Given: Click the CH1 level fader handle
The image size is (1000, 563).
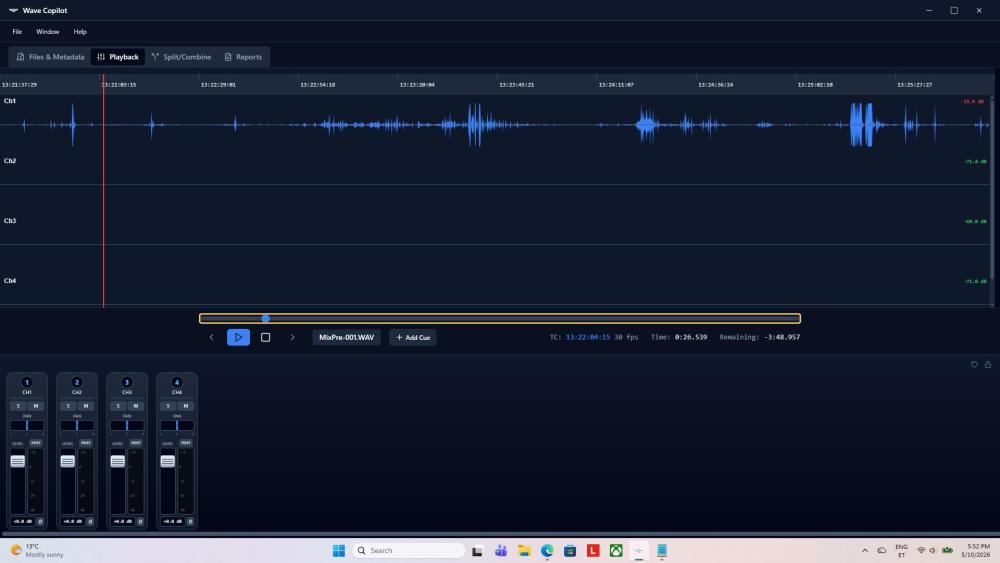Looking at the screenshot, I should [x=18, y=461].
